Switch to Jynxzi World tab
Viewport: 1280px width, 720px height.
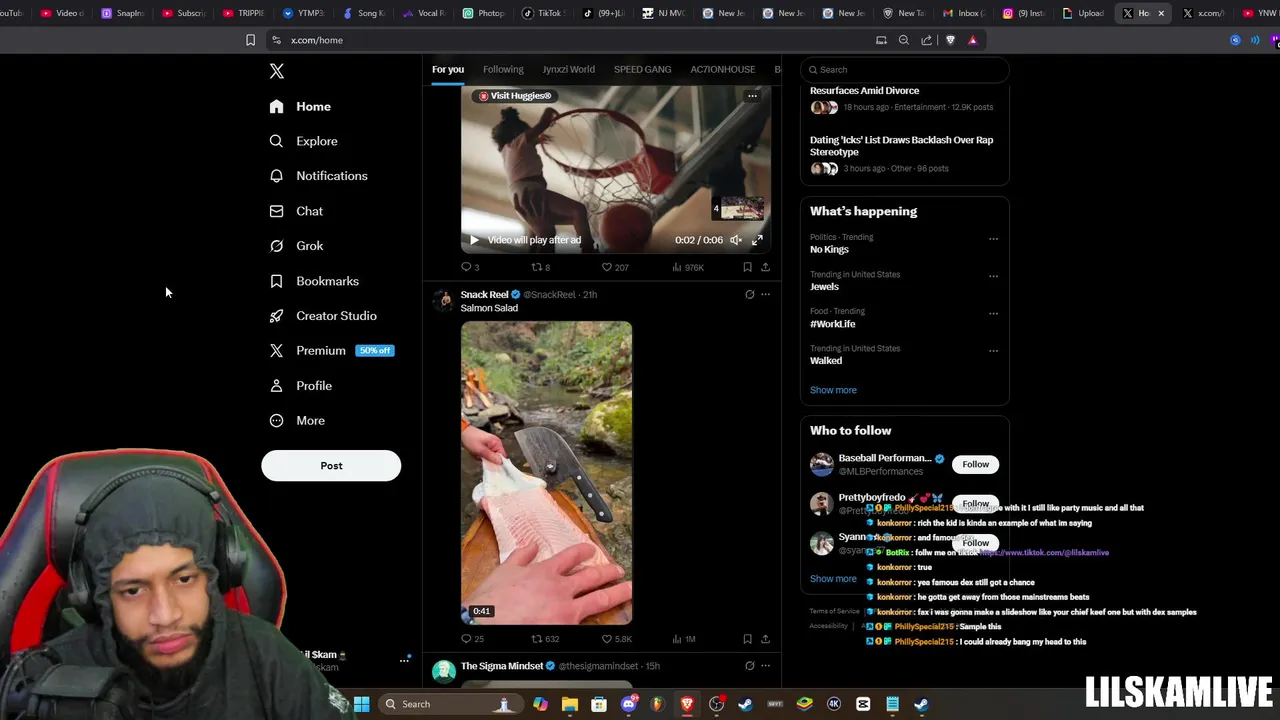568,69
